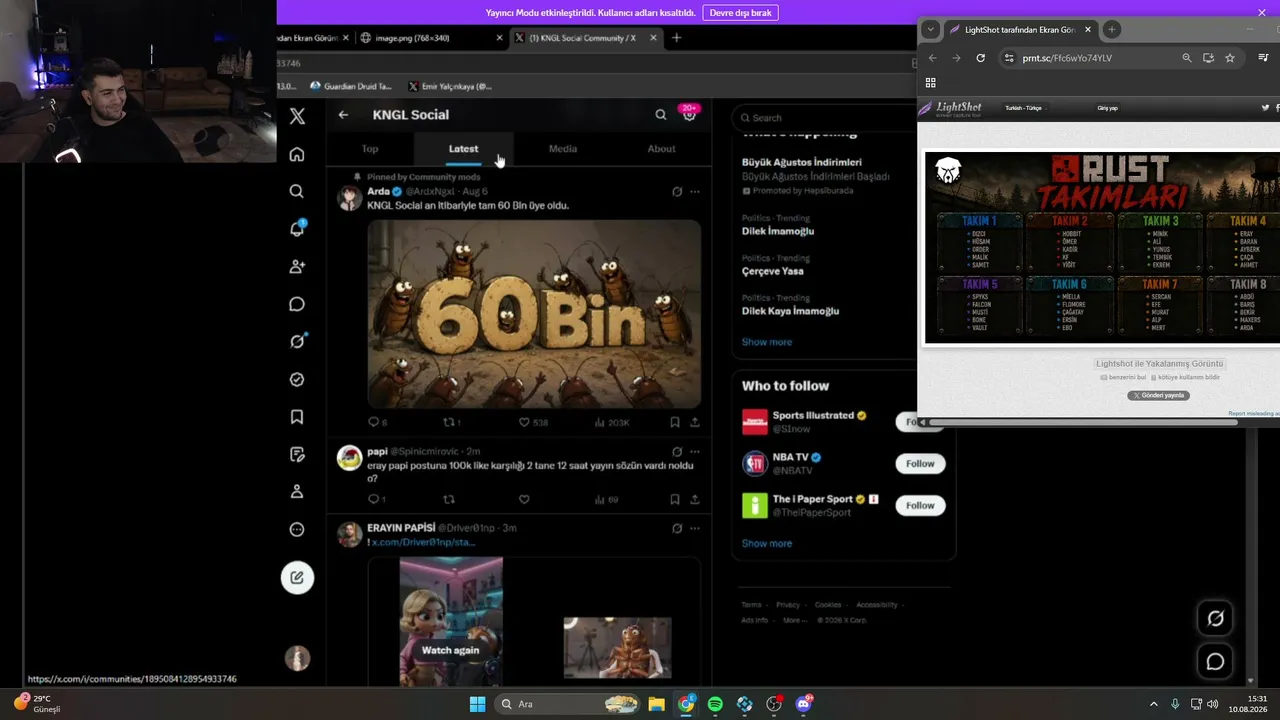Click Giriş yap on LightShot page
This screenshot has width=1280, height=720.
click(x=1107, y=108)
